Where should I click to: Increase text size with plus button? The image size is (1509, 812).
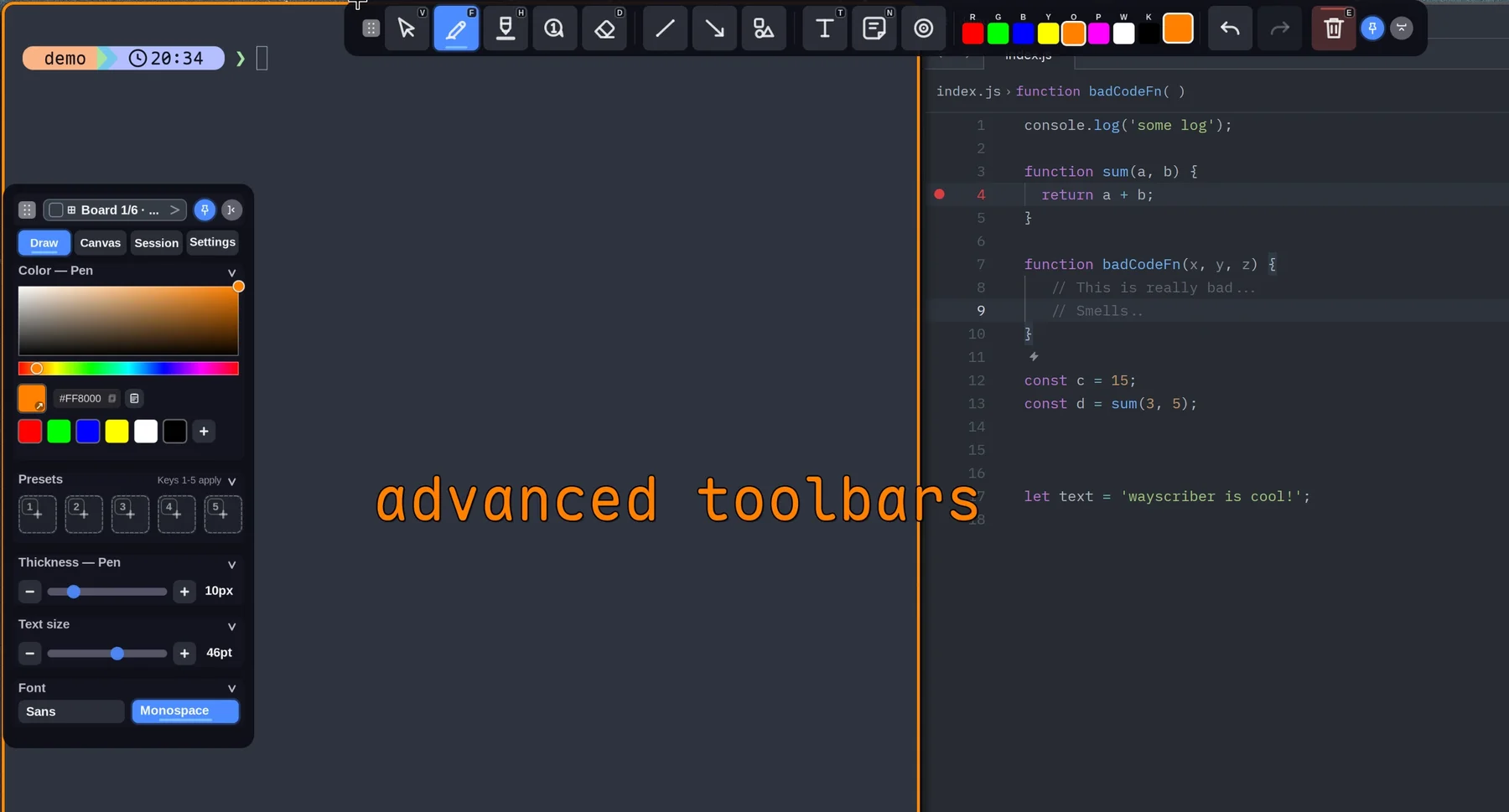184,654
